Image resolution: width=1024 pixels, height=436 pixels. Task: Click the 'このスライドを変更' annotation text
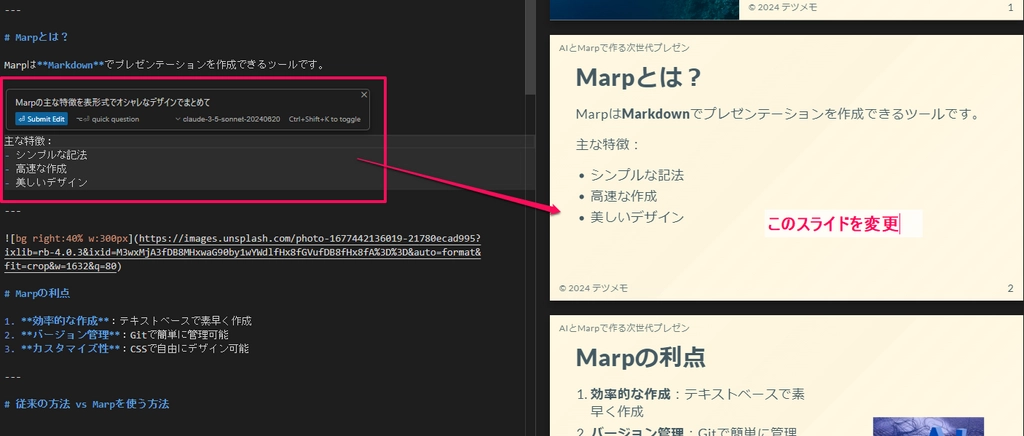(832, 225)
